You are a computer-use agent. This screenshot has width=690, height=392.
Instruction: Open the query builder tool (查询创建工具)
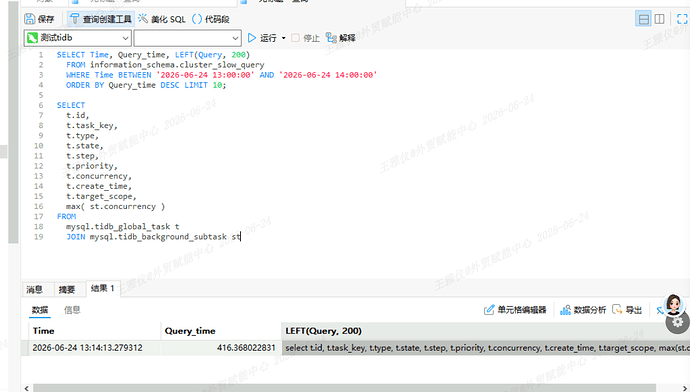point(101,19)
